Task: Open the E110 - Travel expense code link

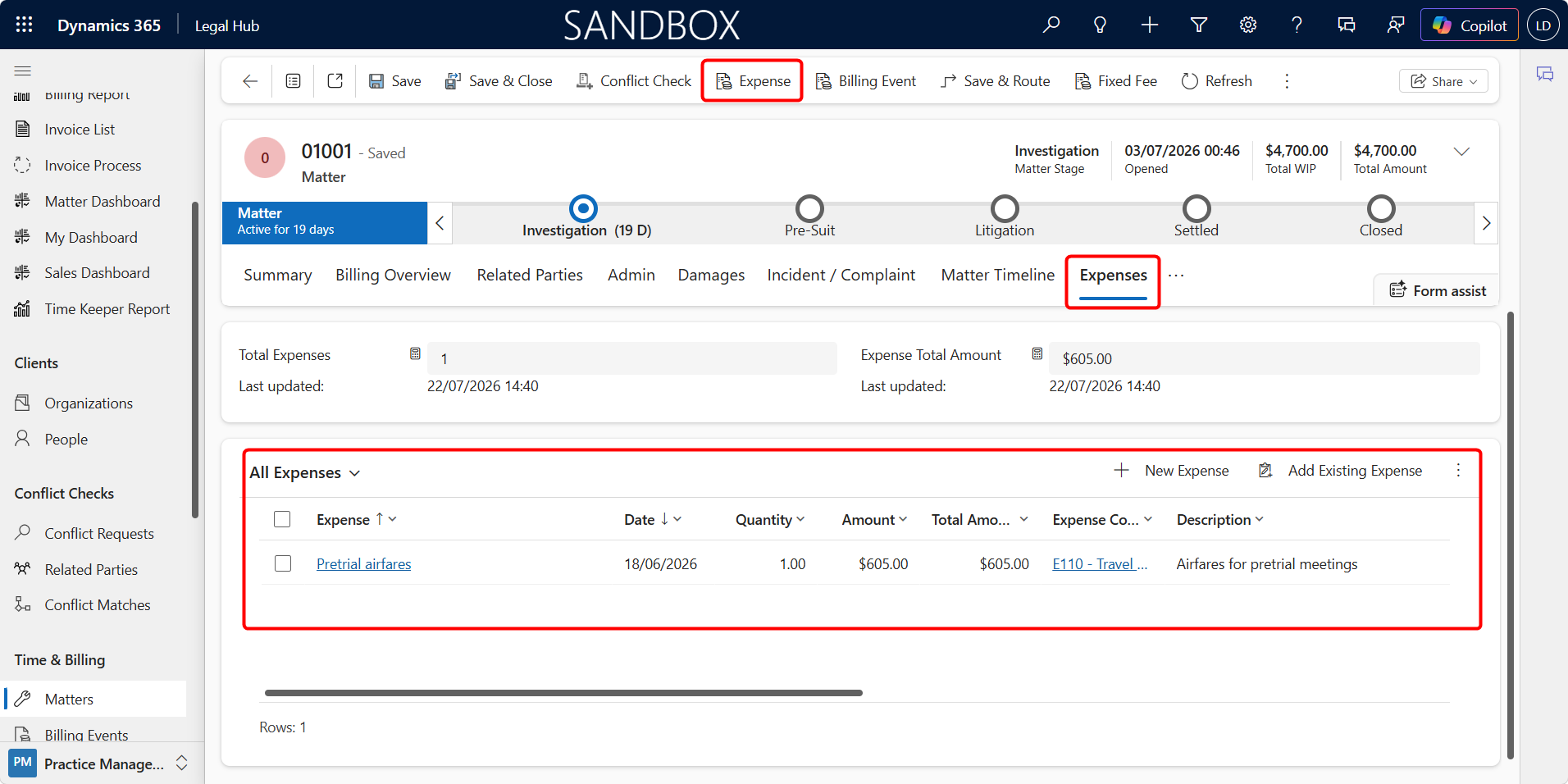Action: tap(1100, 564)
